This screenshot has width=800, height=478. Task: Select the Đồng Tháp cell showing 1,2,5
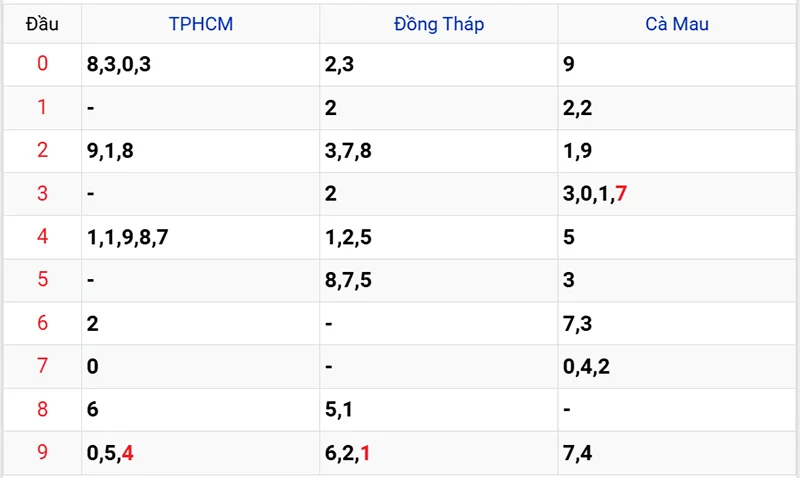348,237
